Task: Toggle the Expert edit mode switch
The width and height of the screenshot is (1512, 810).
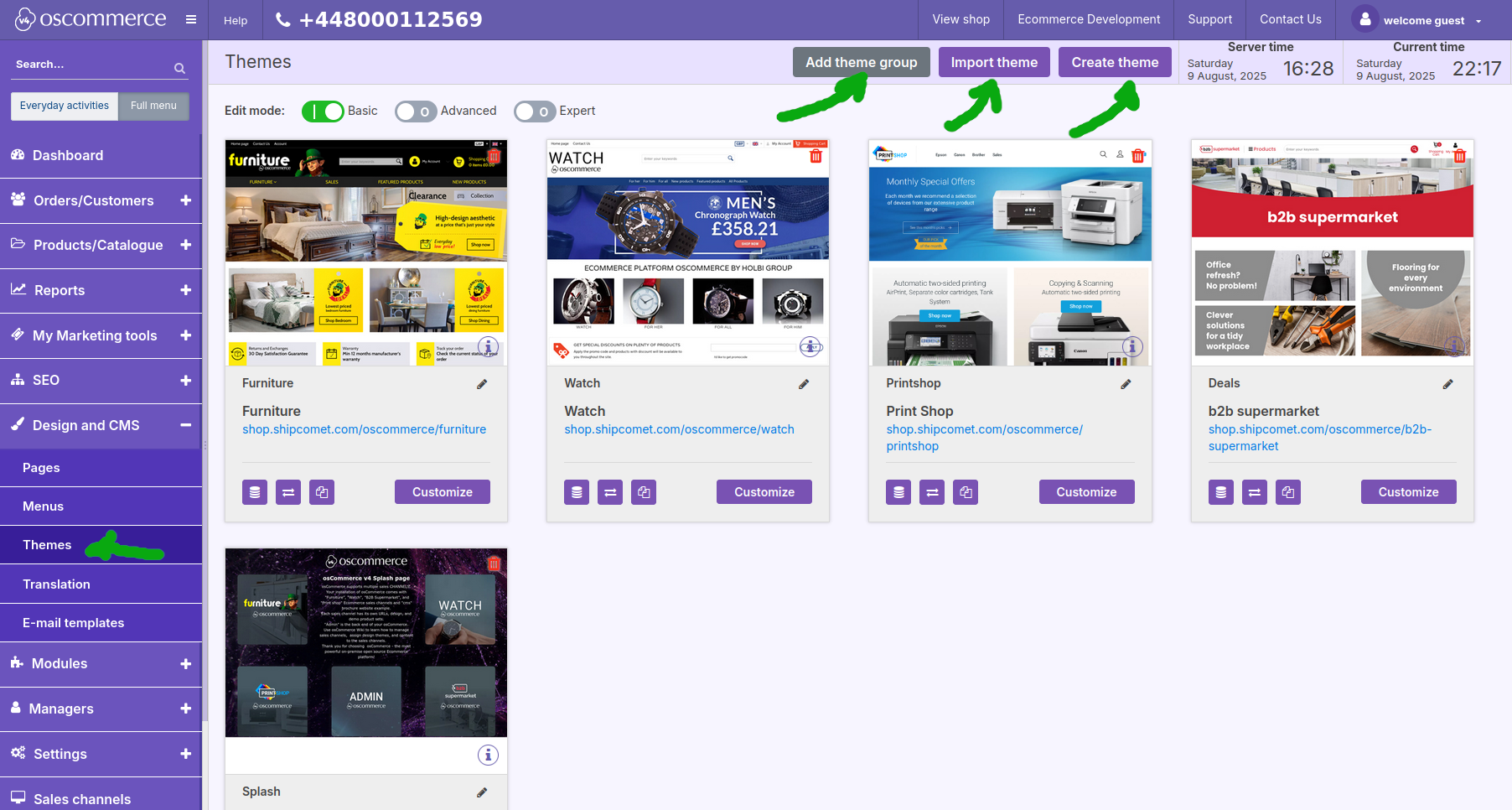Action: 535,112
